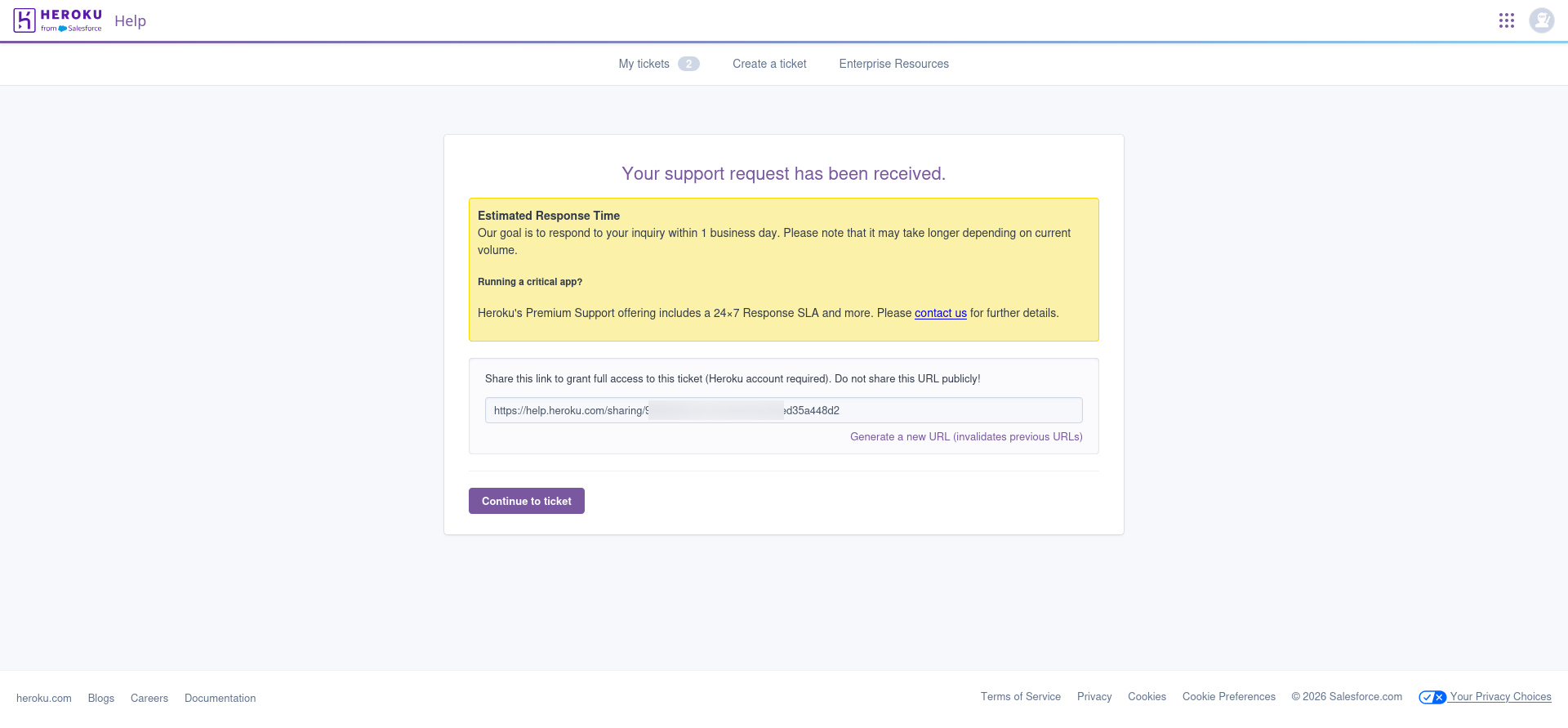Go to Help home via header text
The height and width of the screenshot is (728, 1568).
click(x=130, y=21)
